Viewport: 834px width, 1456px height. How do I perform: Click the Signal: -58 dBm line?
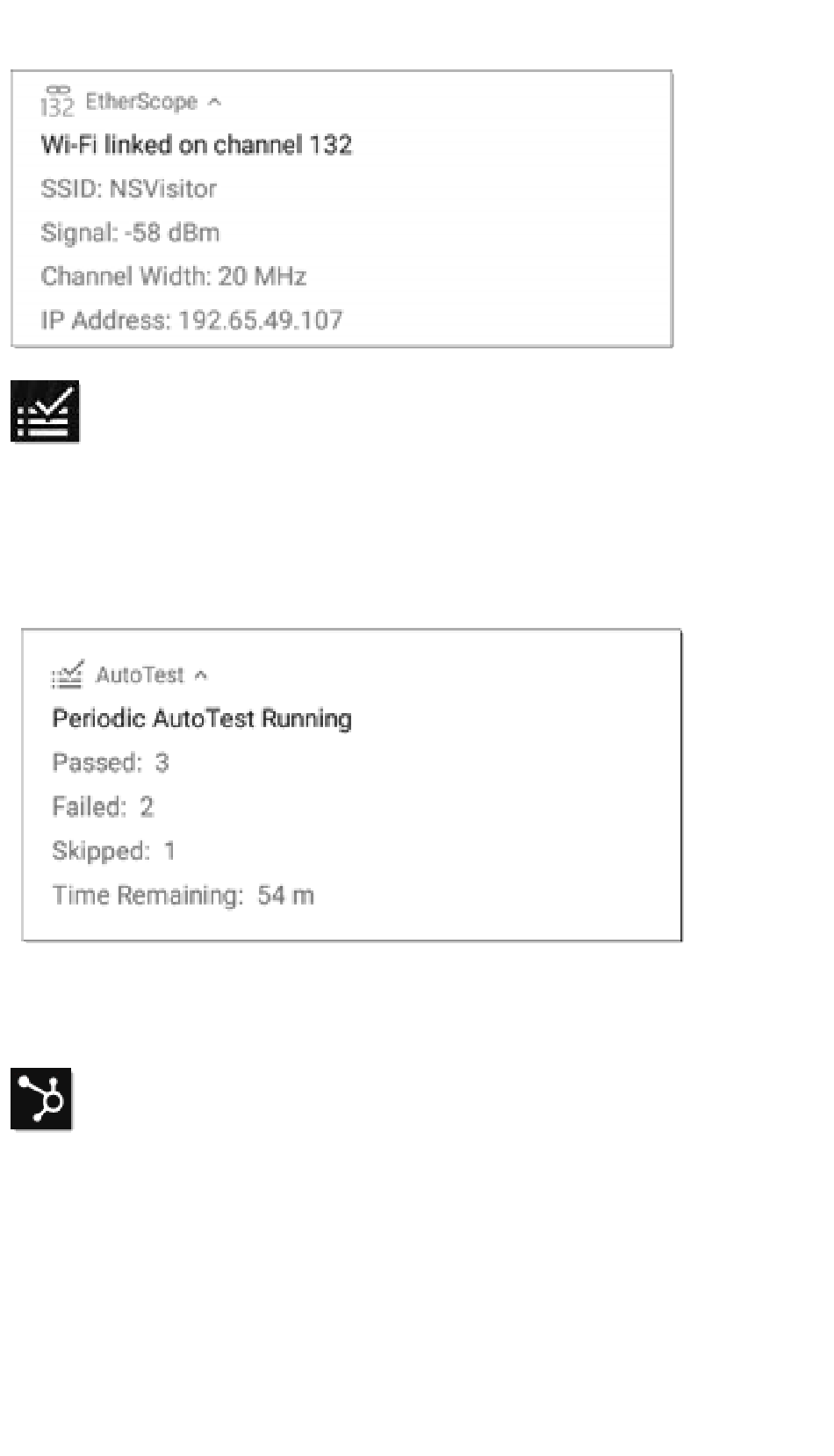pyautogui.click(x=130, y=233)
